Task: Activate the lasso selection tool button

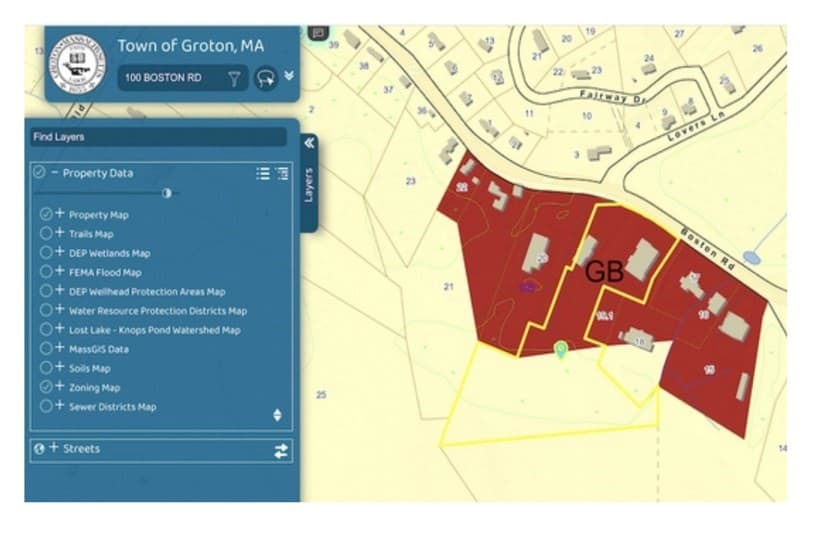Action: pos(266,78)
